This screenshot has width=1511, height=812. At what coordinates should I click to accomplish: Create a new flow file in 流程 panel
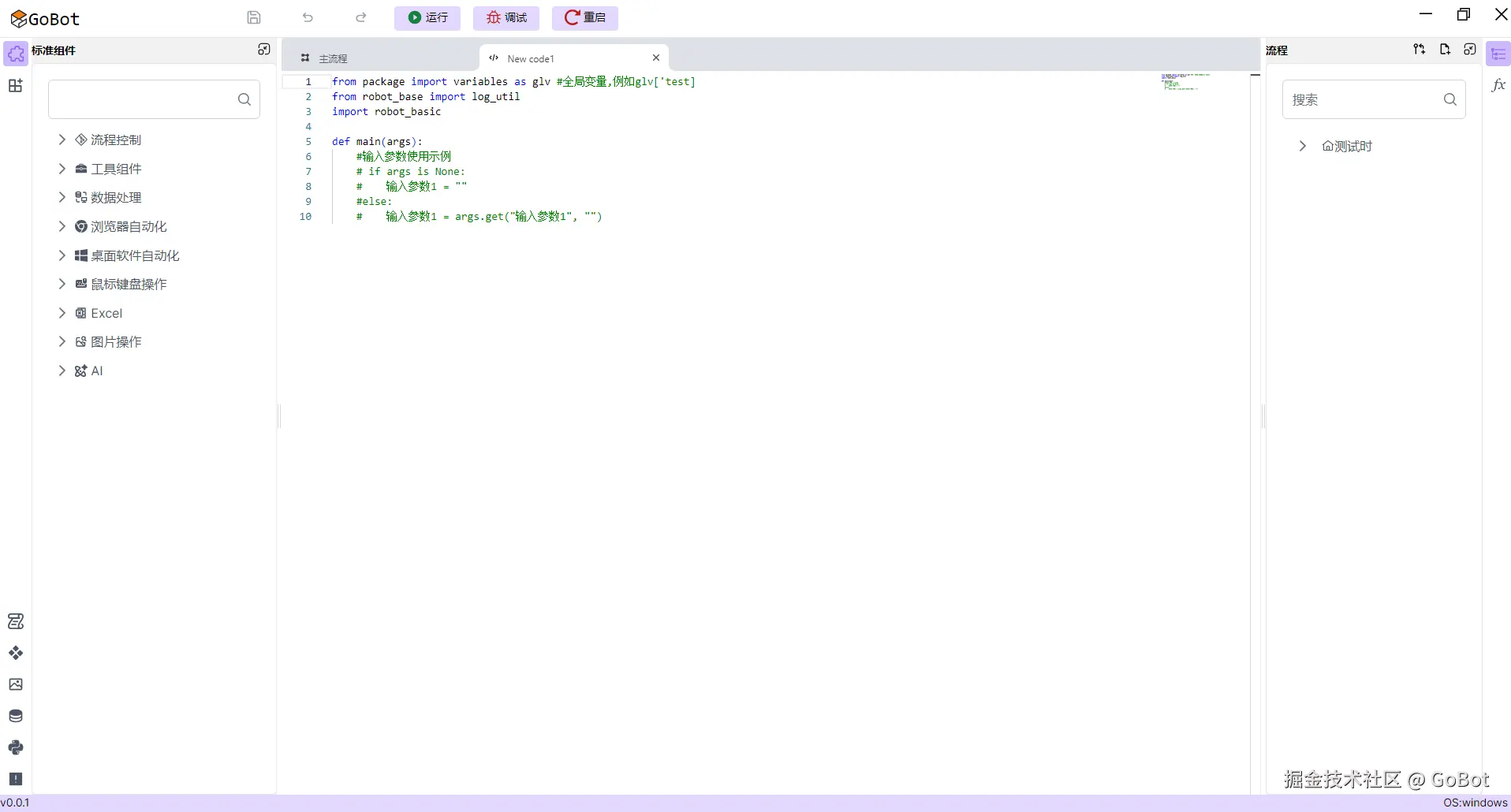[x=1445, y=50]
